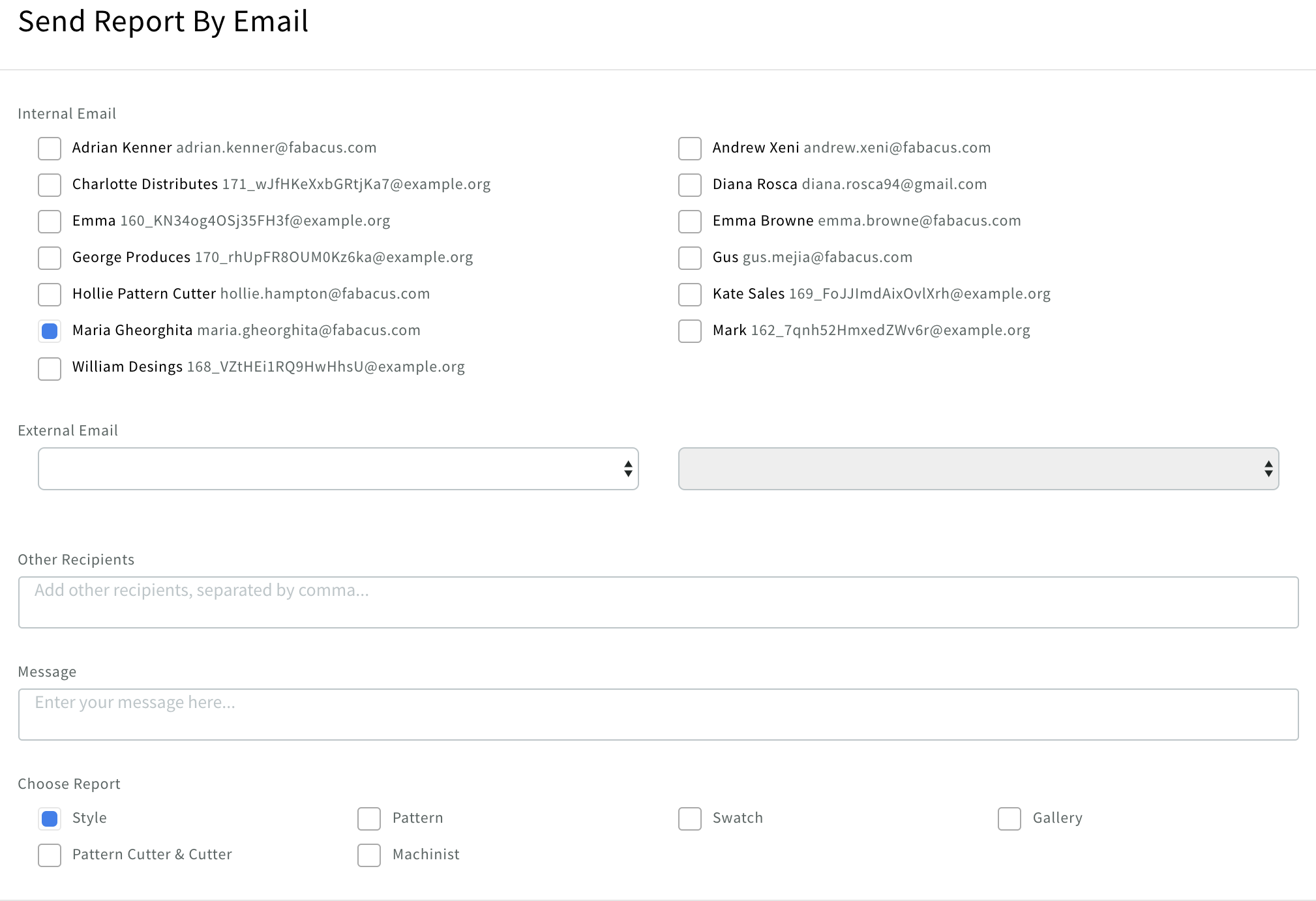
Task: Uncheck Maria Gheorghita checkbox
Action: pos(50,331)
